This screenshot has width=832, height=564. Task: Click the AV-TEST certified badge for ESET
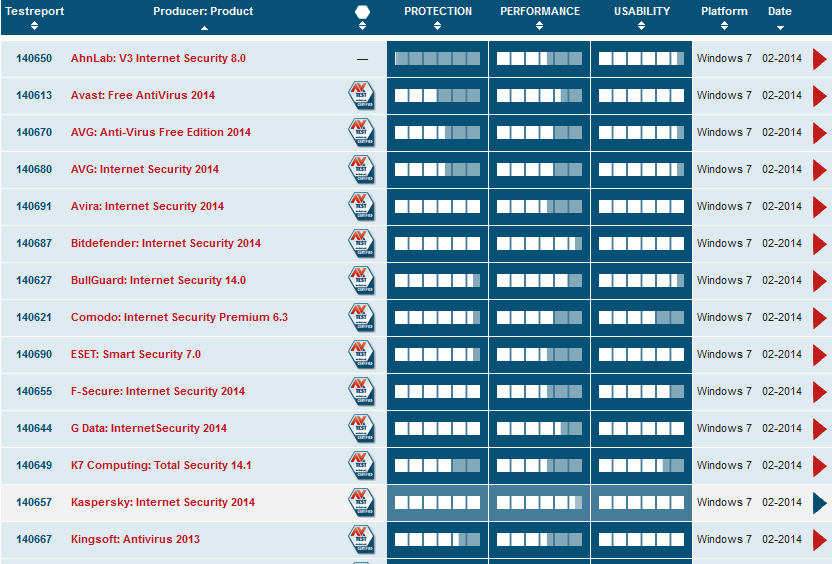pos(362,354)
